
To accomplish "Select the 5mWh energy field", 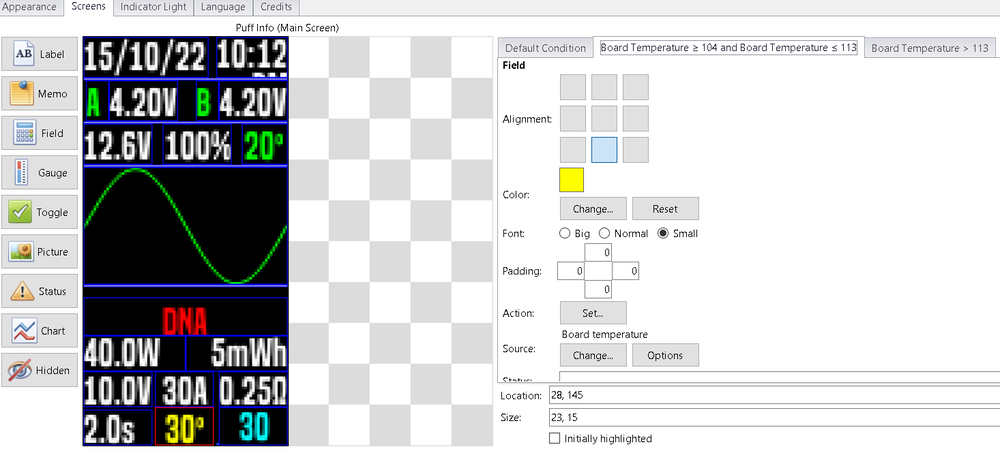I will (x=237, y=353).
